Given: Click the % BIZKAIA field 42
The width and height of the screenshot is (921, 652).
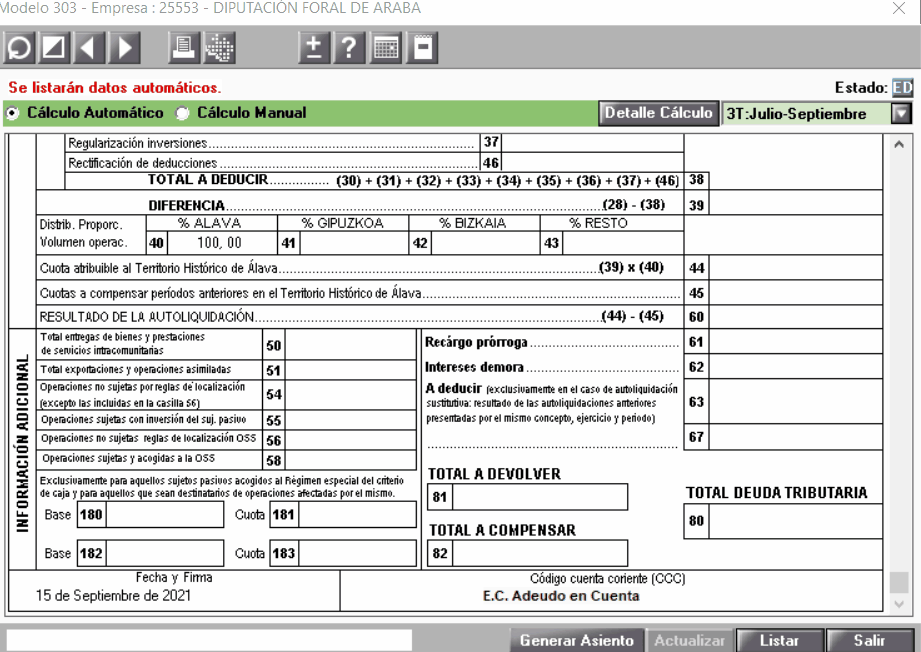Looking at the screenshot, I should tap(485, 243).
